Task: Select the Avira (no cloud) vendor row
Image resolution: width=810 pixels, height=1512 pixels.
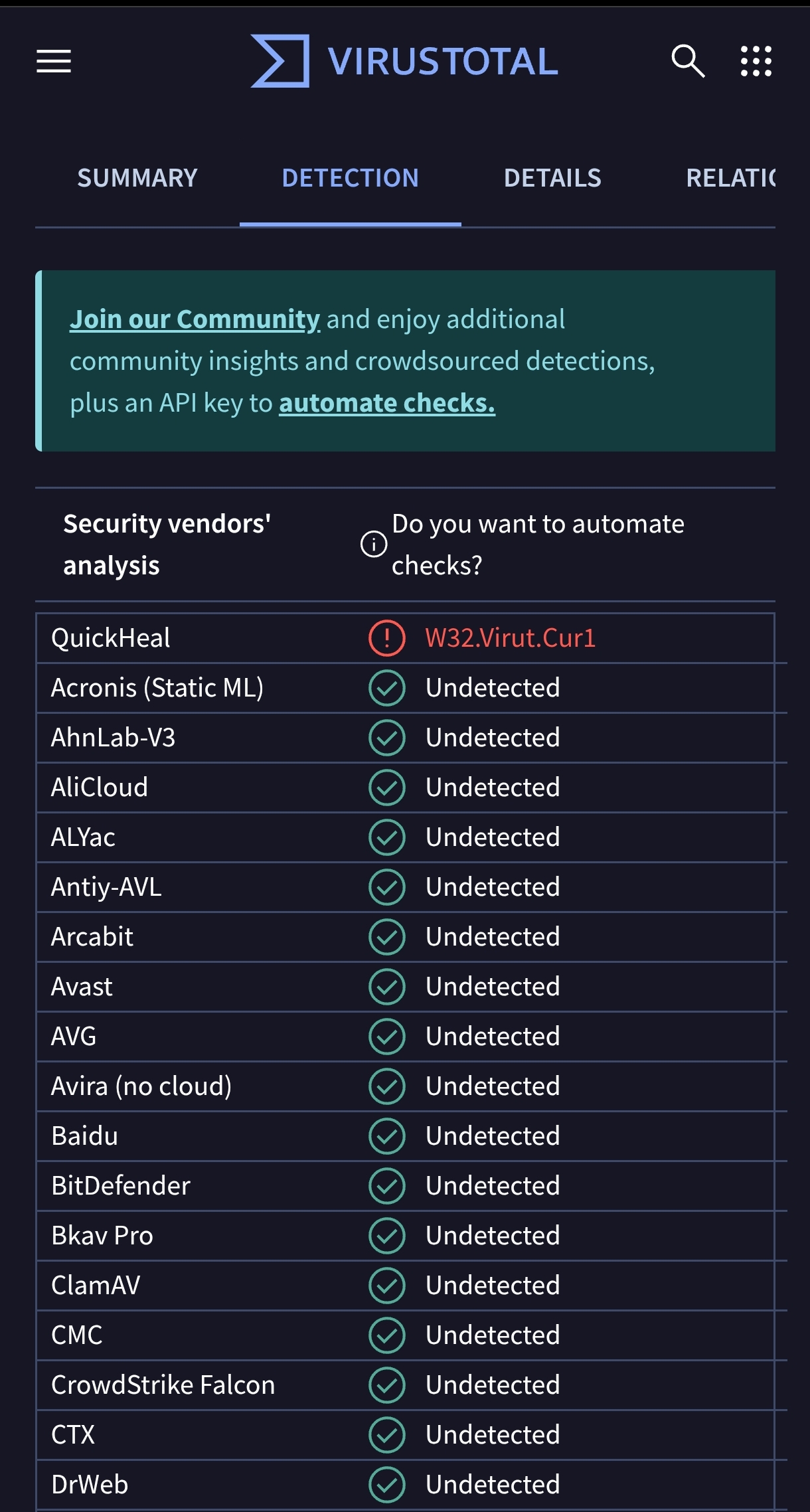Action: (x=406, y=1086)
